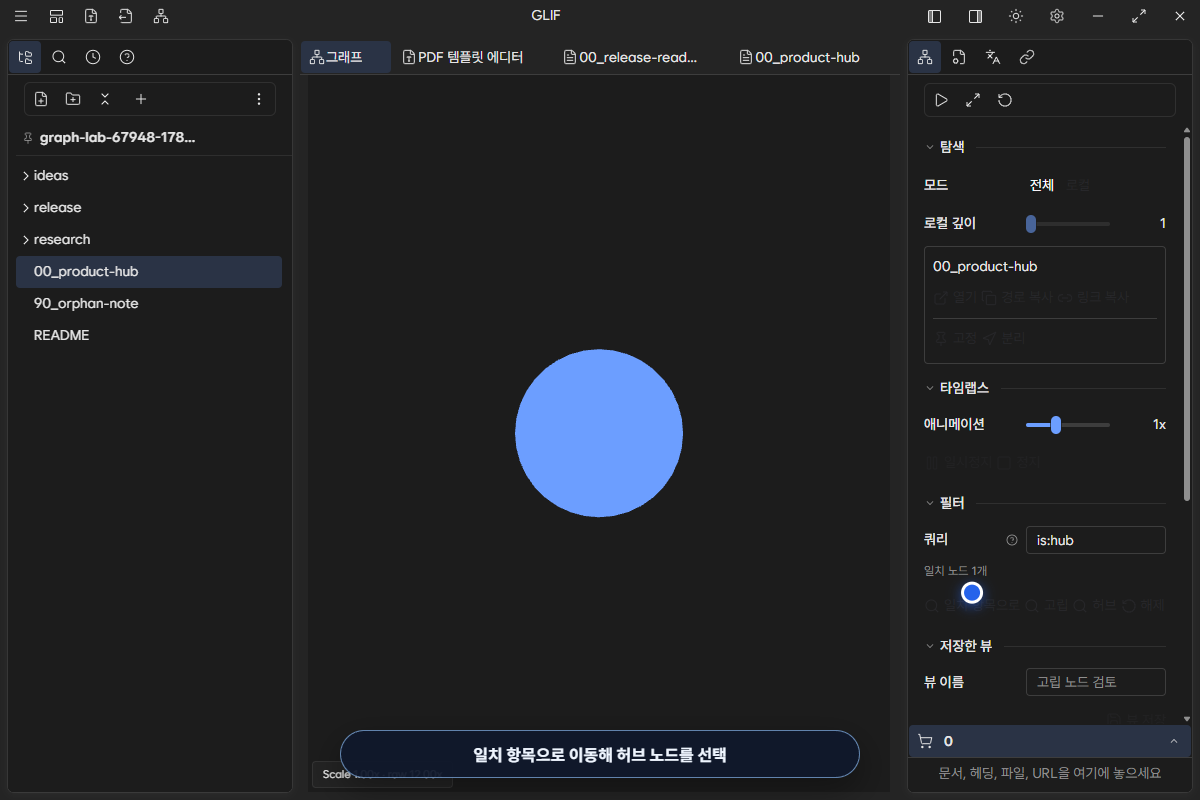The height and width of the screenshot is (800, 1200).
Task: Click the PDF template file icon in title bar
Action: pos(91,16)
